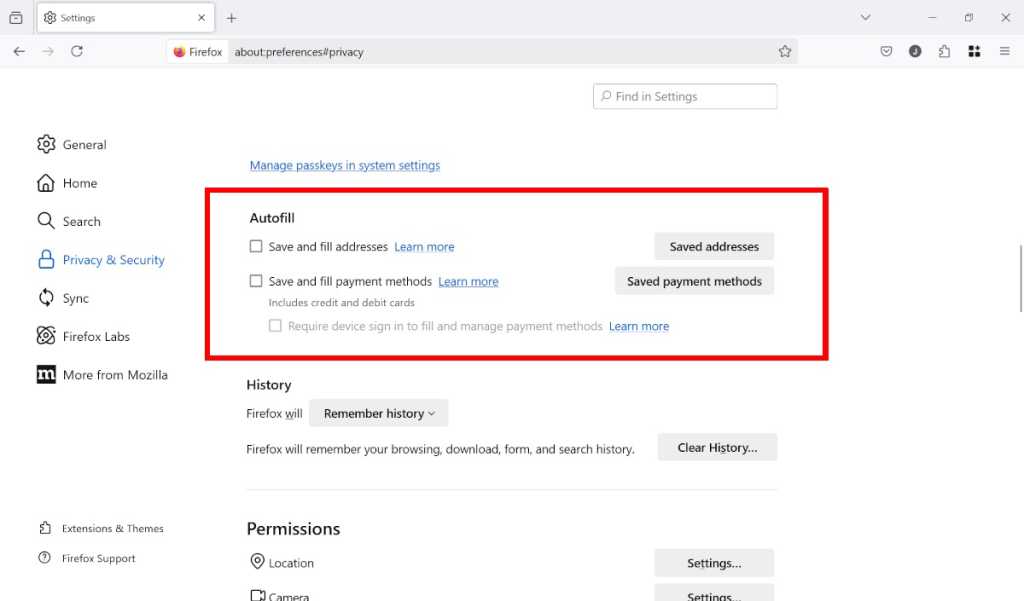
Task: Click the More from Mozilla icon
Action: point(46,374)
